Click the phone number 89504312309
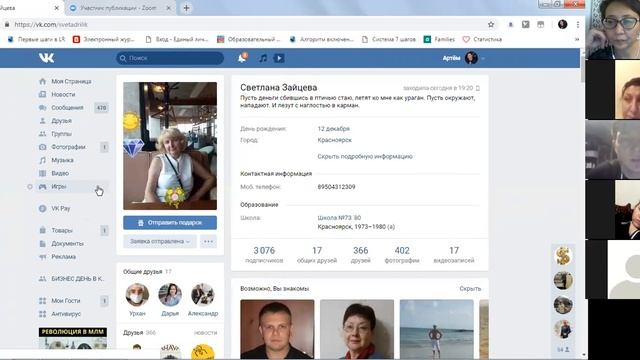Image resolution: width=640 pixels, height=360 pixels. 336,187
